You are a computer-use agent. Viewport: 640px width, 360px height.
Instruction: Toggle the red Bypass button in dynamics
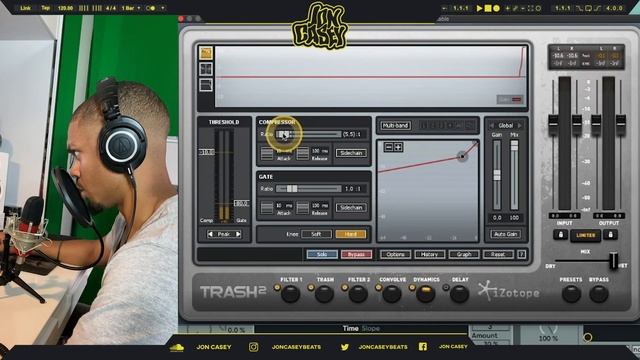(x=356, y=254)
